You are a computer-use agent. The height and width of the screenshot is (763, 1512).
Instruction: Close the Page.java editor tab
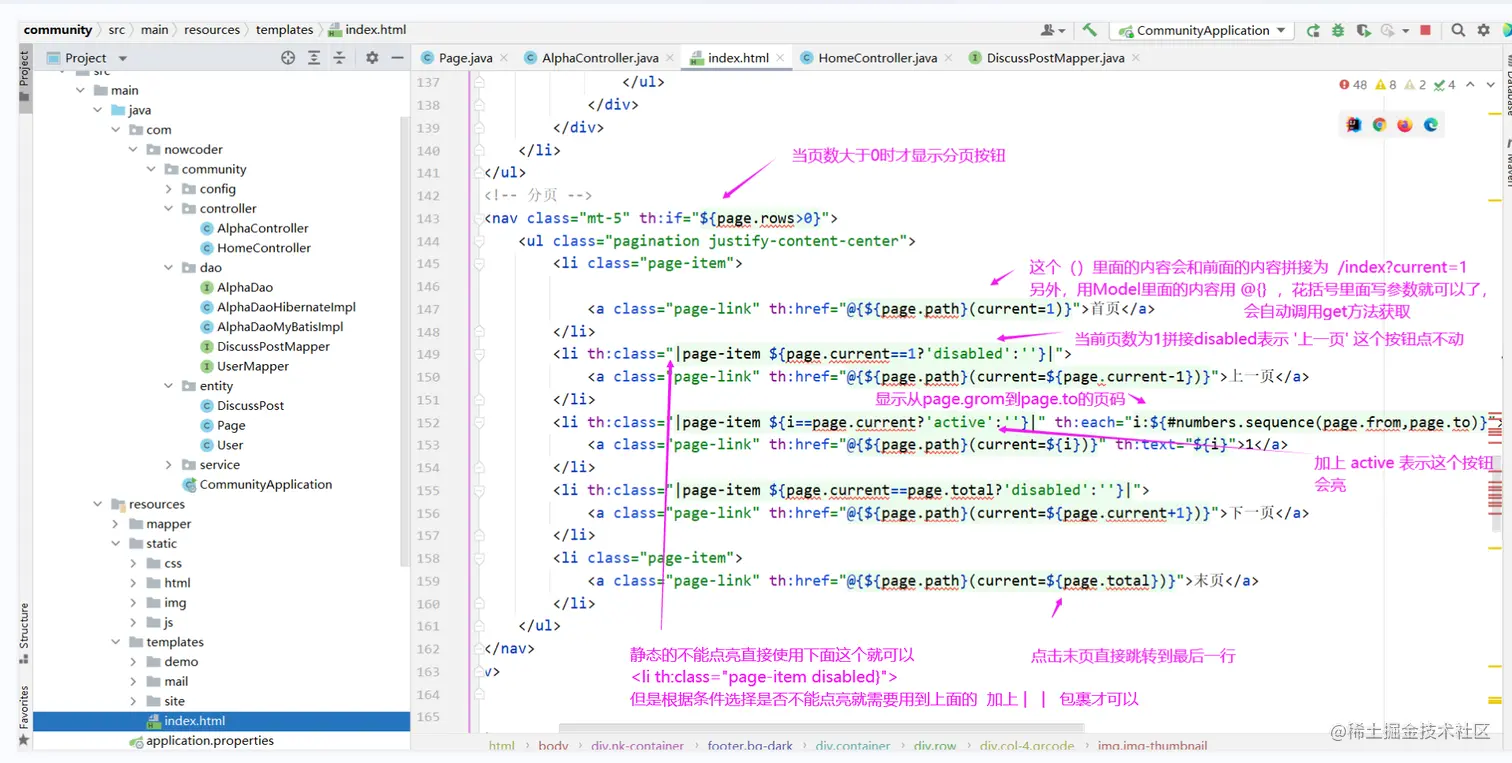coord(503,58)
